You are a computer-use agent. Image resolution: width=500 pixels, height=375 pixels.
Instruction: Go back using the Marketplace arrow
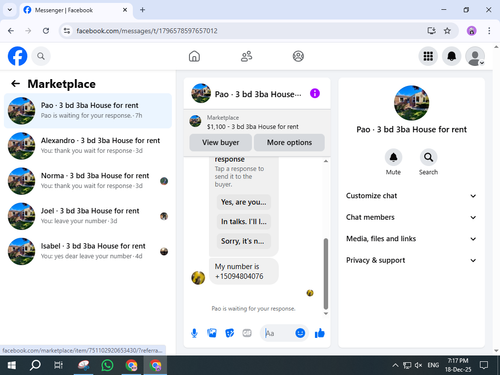[16, 84]
